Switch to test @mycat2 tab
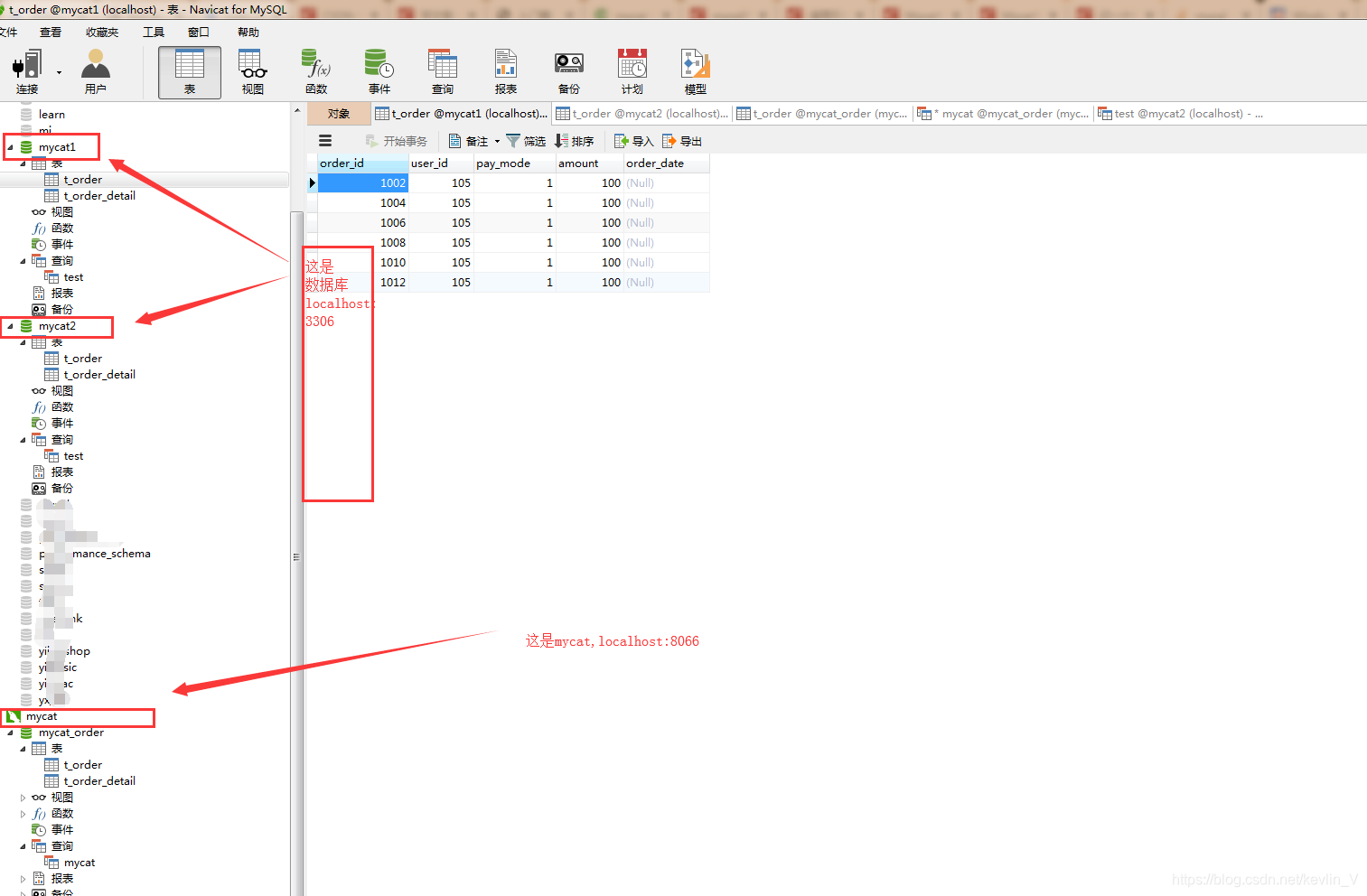 pyautogui.click(x=1180, y=114)
